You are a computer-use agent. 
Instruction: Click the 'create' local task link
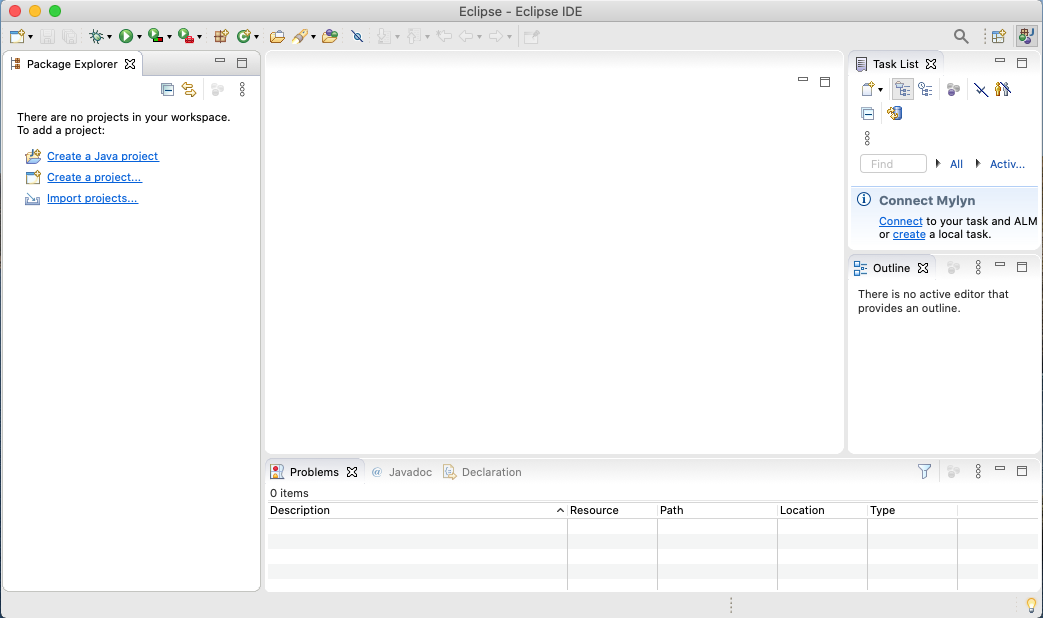point(909,235)
